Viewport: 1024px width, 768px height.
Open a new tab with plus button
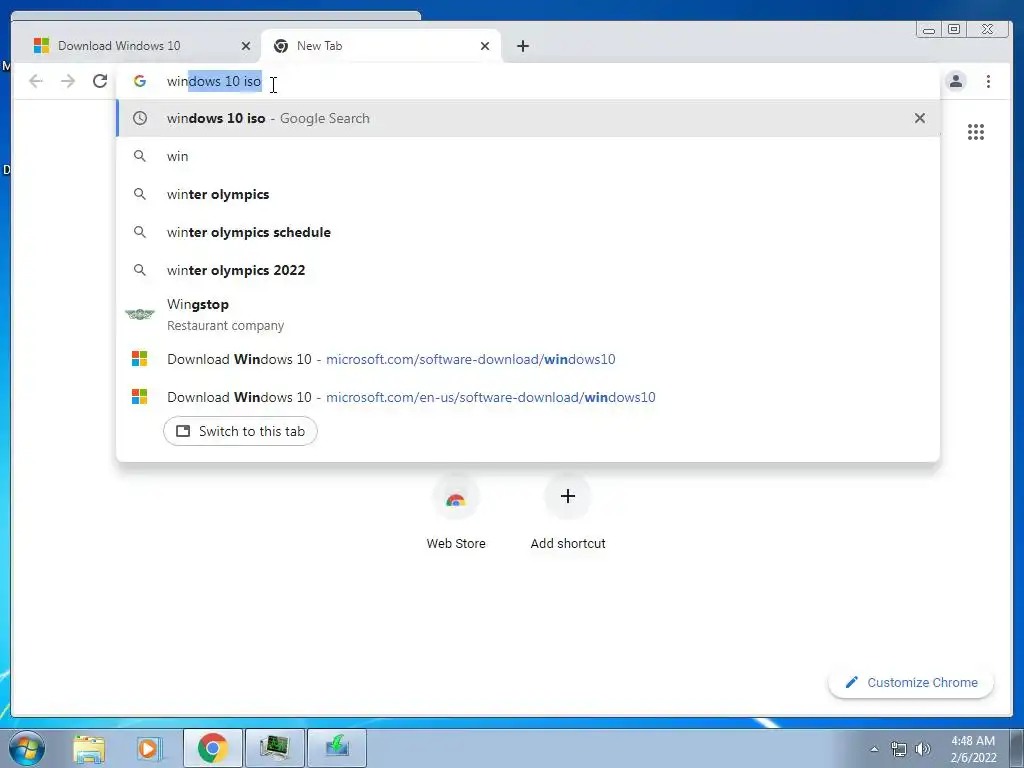tap(522, 46)
